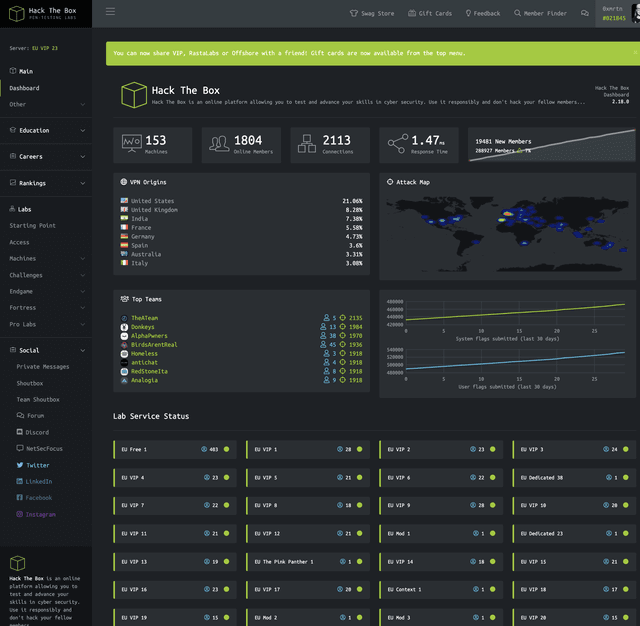Click the hamburger sidebar toggle icon
The width and height of the screenshot is (640, 626).
(110, 12)
